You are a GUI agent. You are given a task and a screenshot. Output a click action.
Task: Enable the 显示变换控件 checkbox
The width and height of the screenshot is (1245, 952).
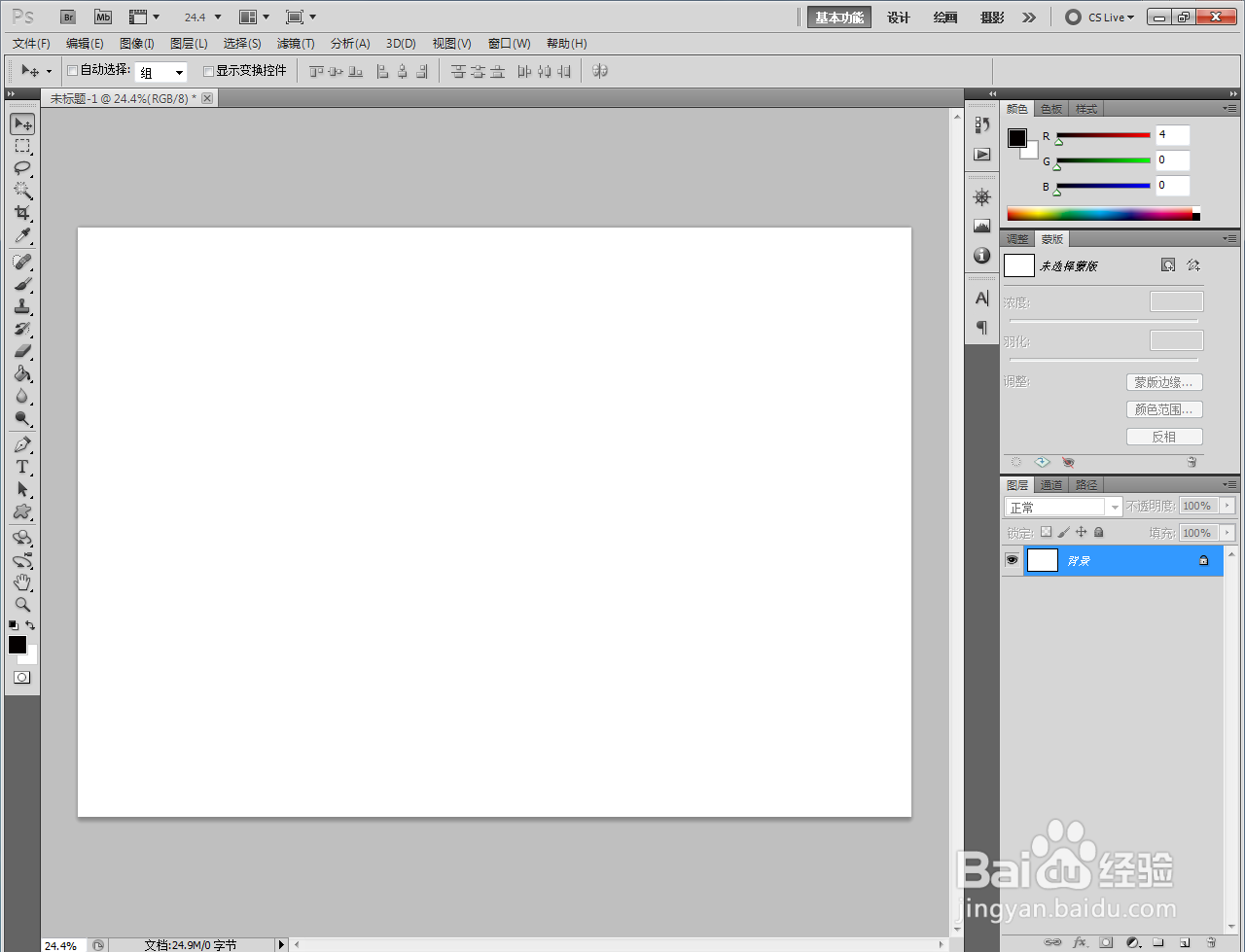click(x=208, y=71)
